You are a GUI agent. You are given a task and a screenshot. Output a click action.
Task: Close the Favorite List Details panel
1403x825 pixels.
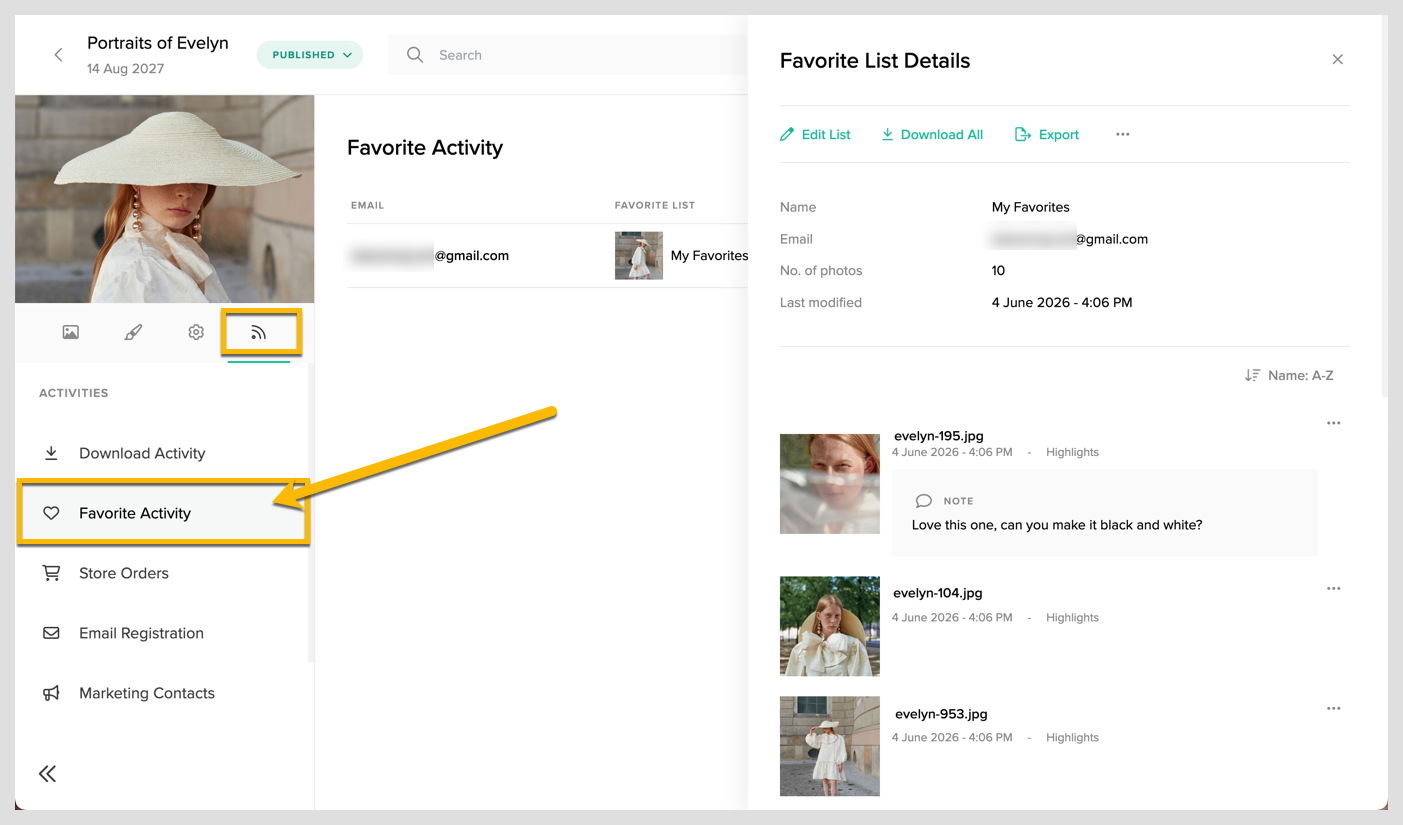[x=1337, y=60]
